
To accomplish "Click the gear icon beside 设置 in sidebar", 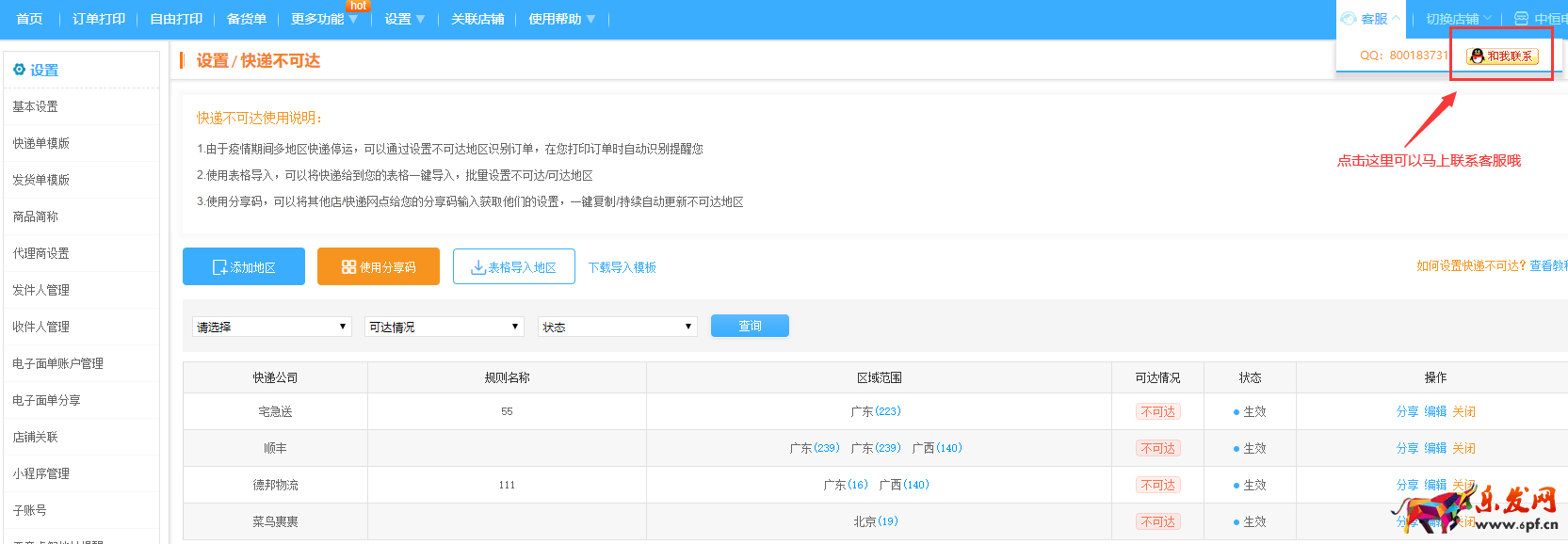I will coord(19,70).
